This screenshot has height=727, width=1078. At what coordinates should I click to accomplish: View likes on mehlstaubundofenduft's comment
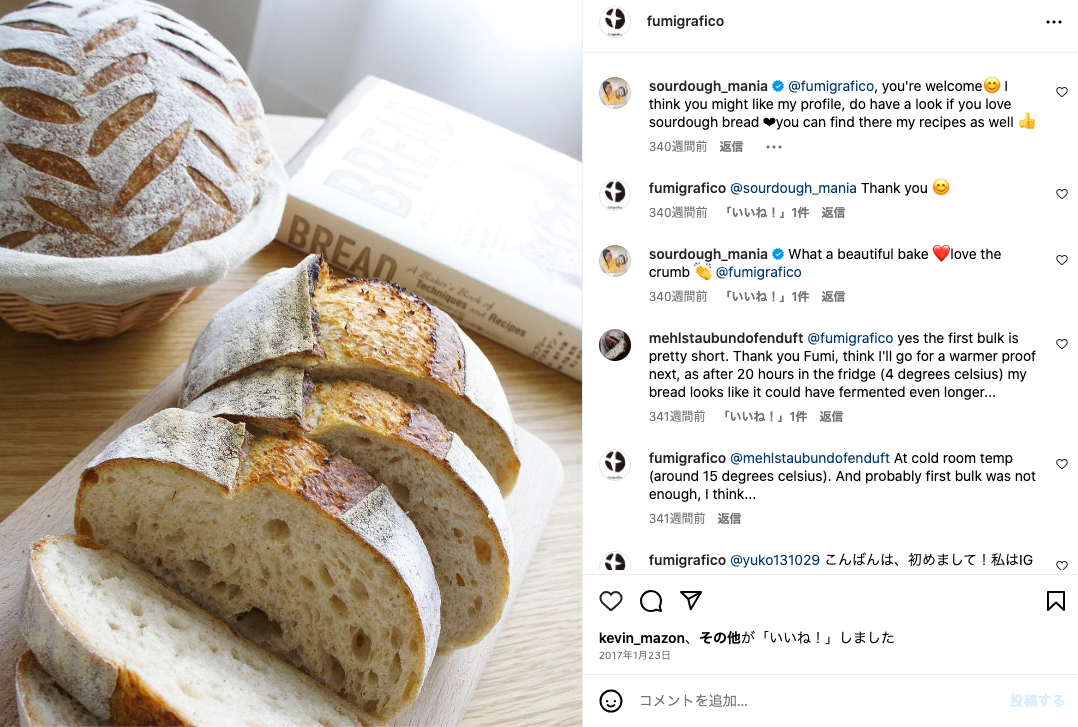pyautogui.click(x=764, y=417)
